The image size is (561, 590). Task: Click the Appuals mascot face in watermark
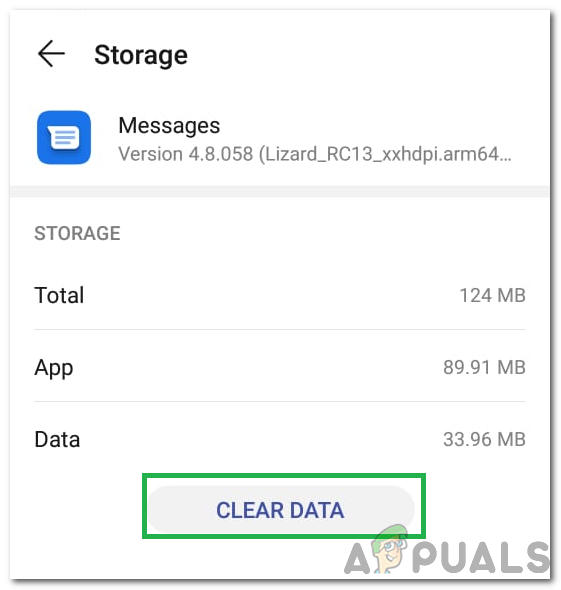391,548
